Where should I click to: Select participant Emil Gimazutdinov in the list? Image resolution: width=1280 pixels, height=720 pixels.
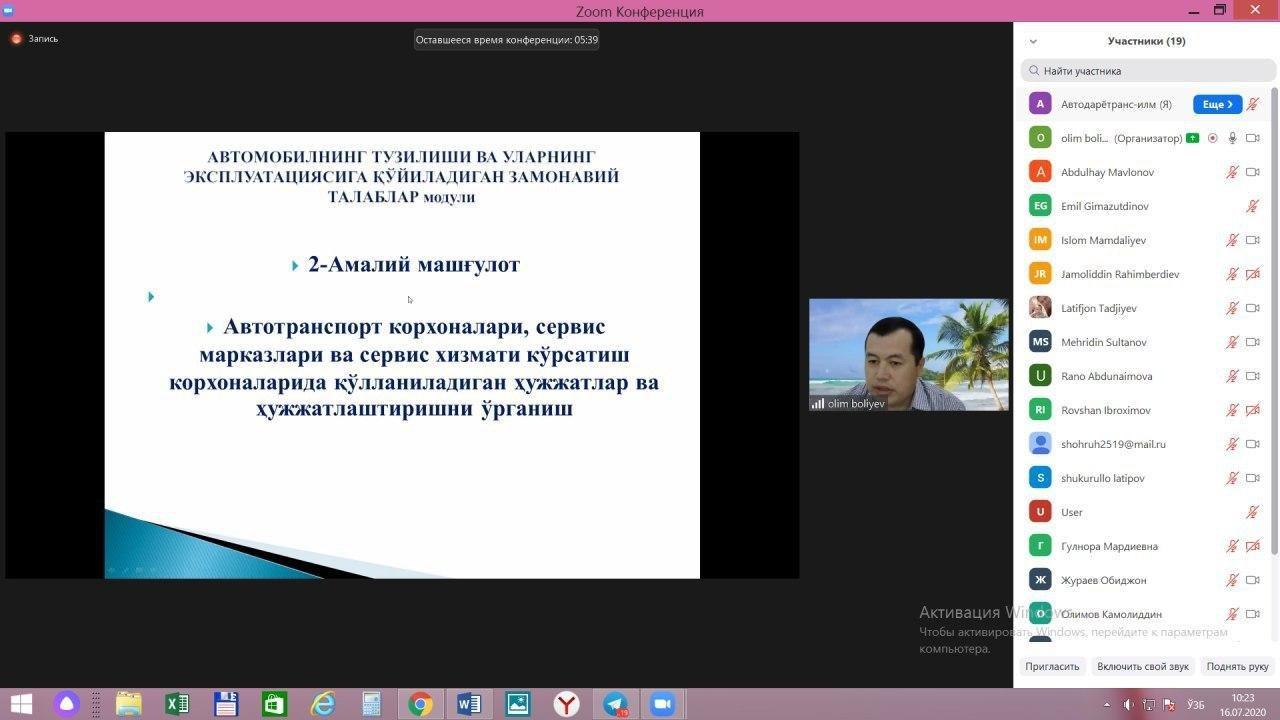click(x=1104, y=206)
